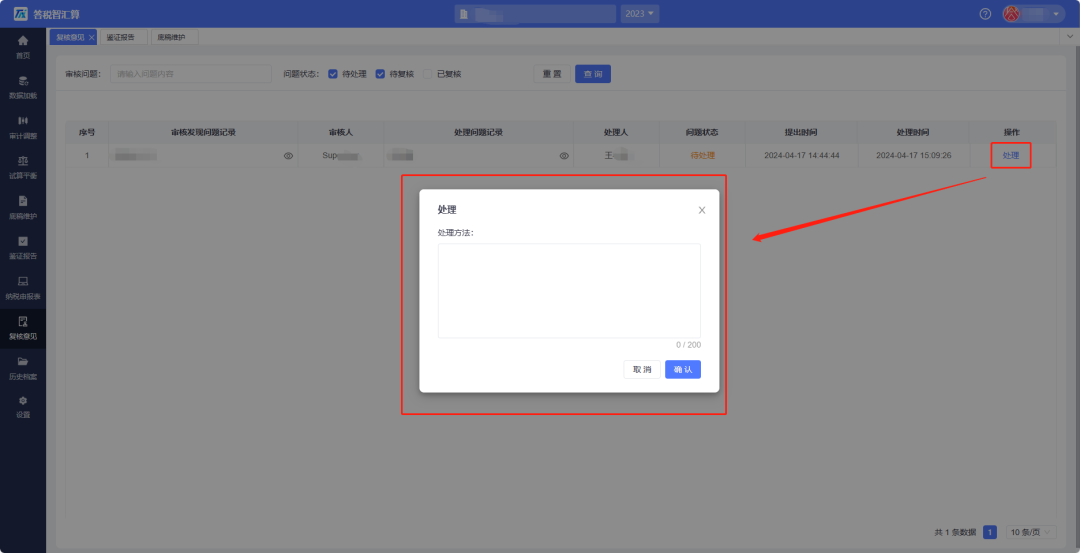This screenshot has height=553, width=1080.
Task: Switch to the 鉴证报告 tab
Action: coord(123,37)
